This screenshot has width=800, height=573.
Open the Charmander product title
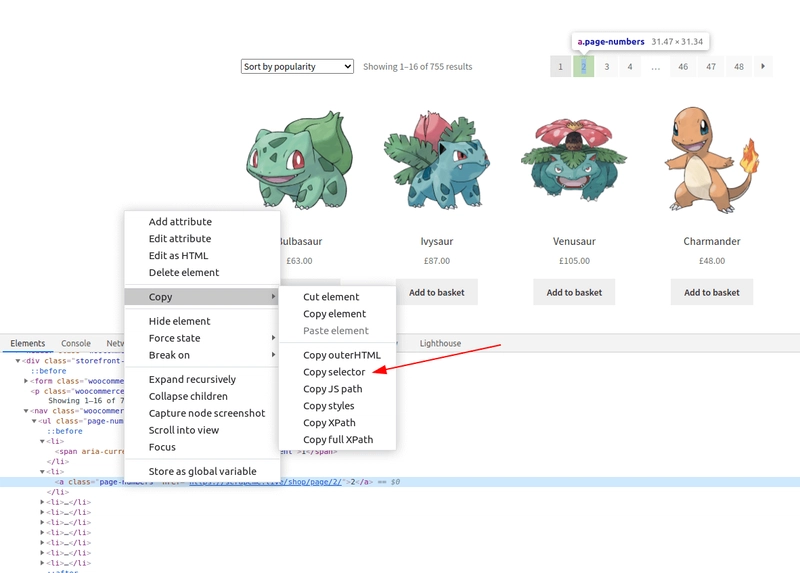[x=712, y=241]
